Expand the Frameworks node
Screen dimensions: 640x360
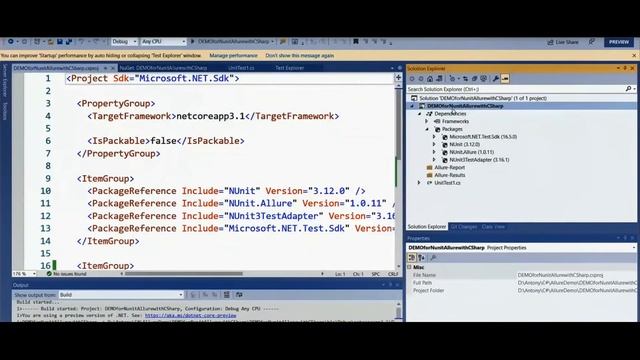tap(427, 122)
